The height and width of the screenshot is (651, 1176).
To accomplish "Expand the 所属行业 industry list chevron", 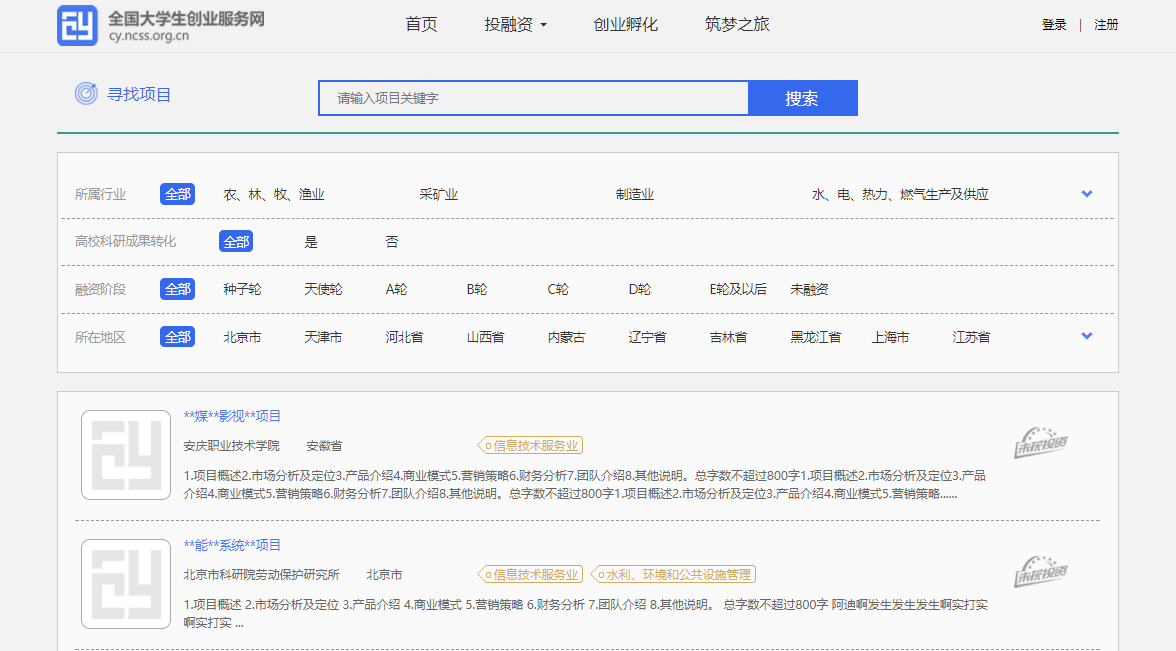I will tap(1087, 194).
